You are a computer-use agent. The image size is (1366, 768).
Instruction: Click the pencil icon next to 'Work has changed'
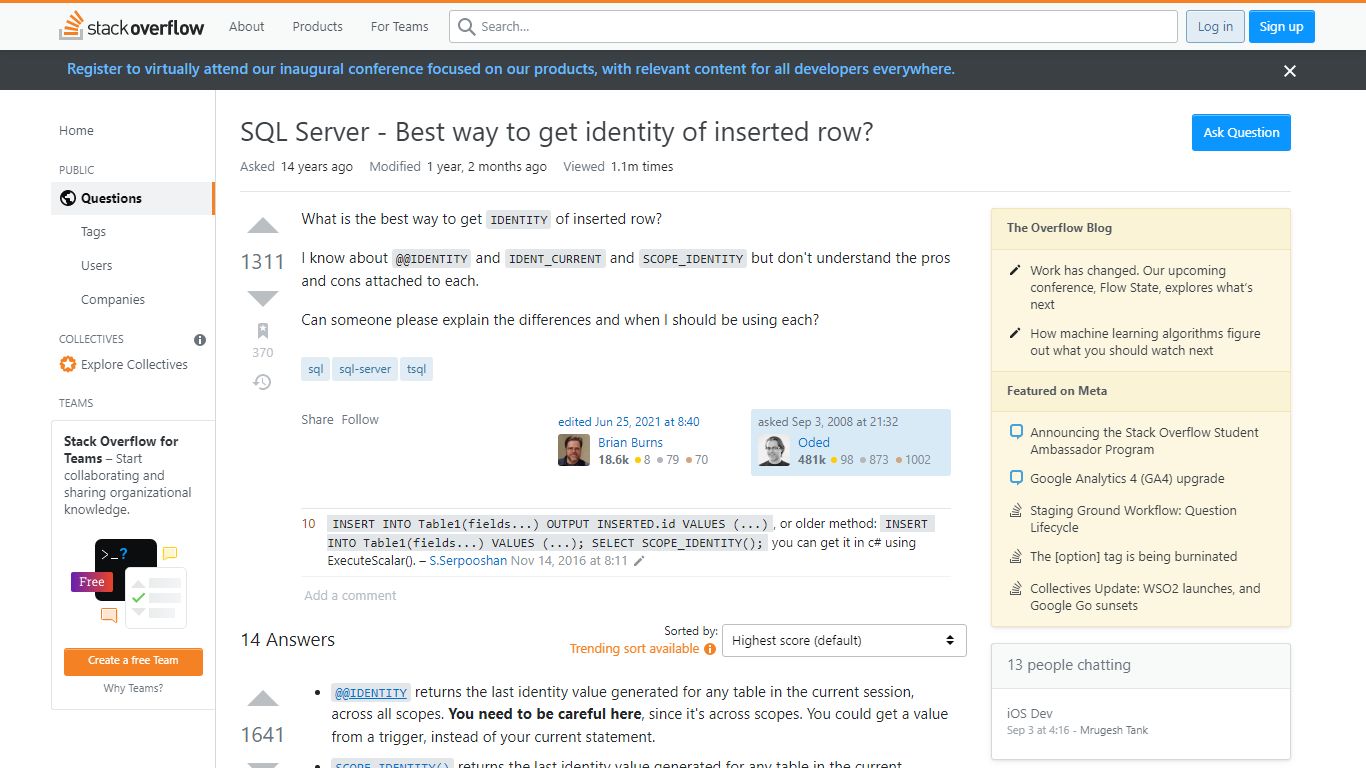pos(1015,271)
